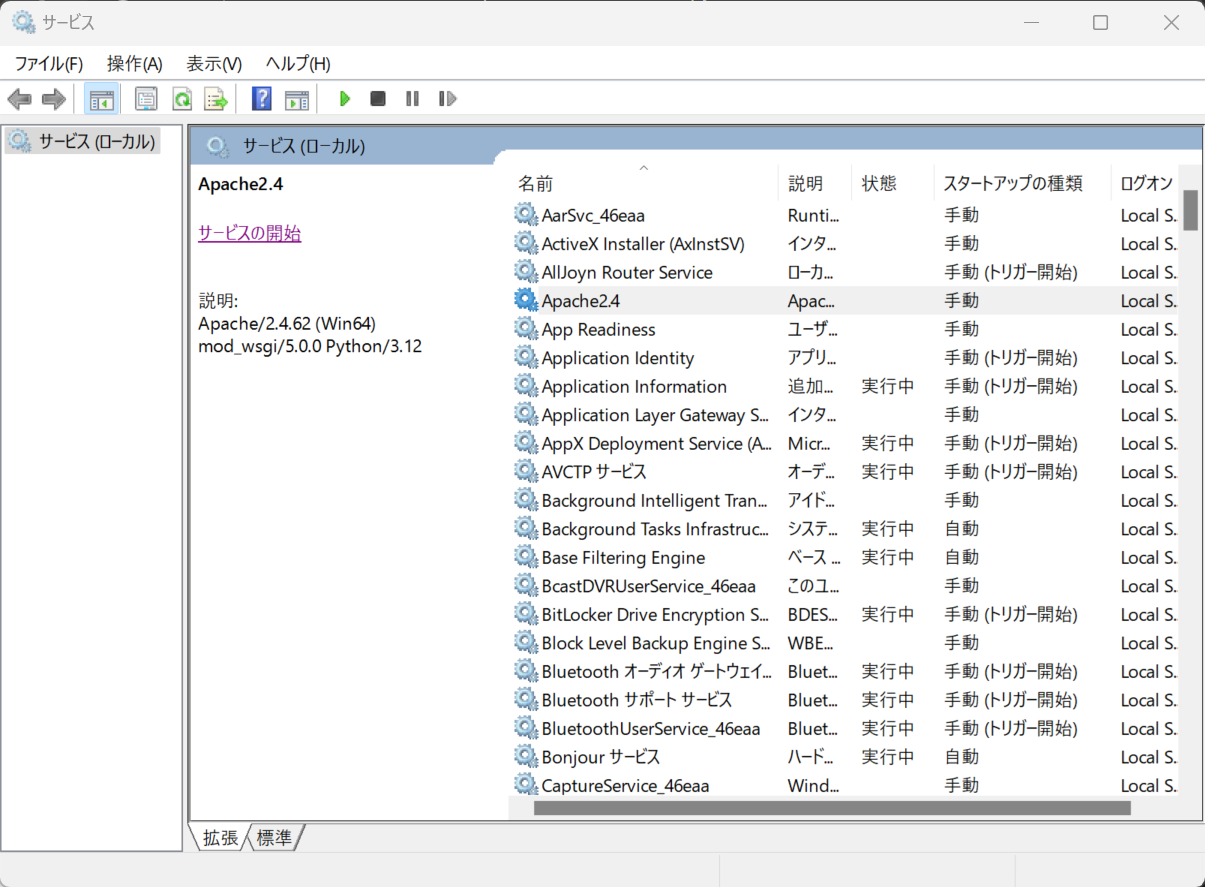The image size is (1205, 887).
Task: Click the gear icon beside Bonjour サービス
Action: (x=525, y=756)
